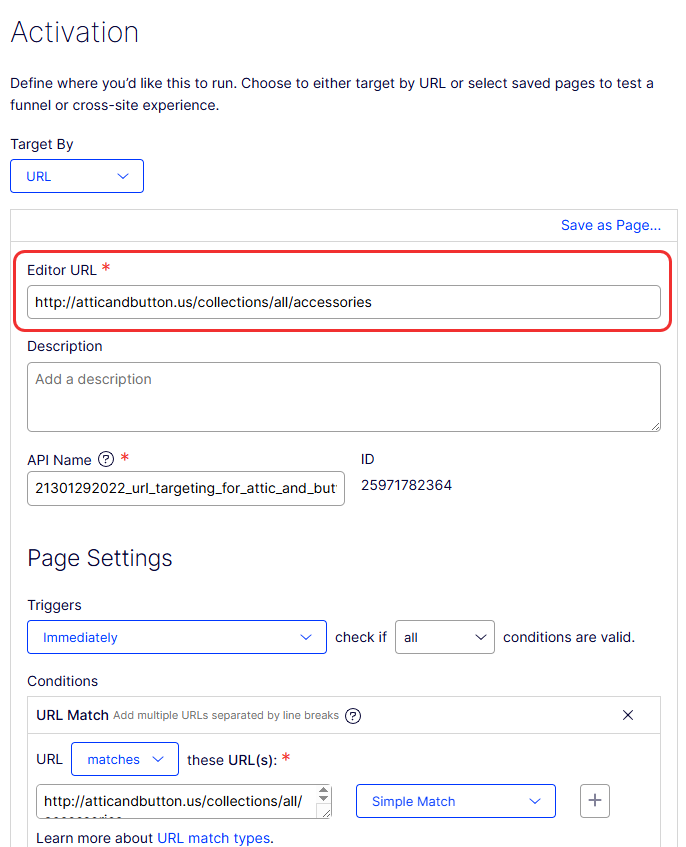Click the ID number 25971782364
Image resolution: width=686 pixels, height=847 pixels.
tap(406, 486)
